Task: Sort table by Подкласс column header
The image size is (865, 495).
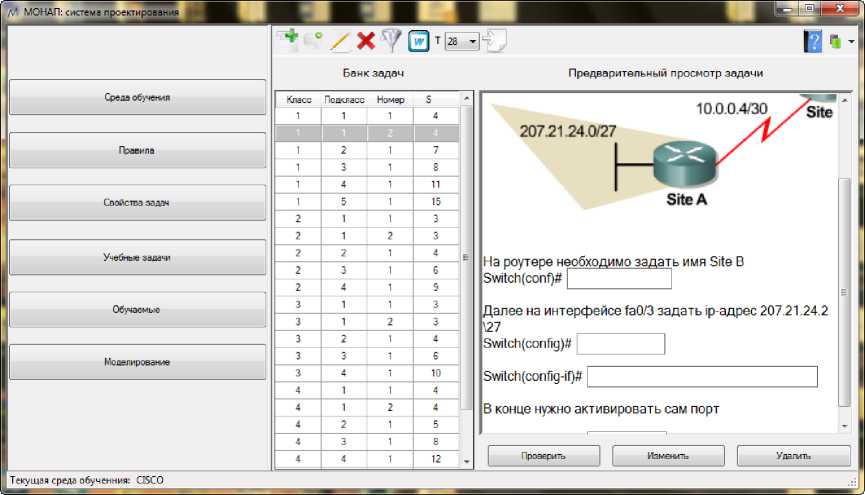Action: 344,99
